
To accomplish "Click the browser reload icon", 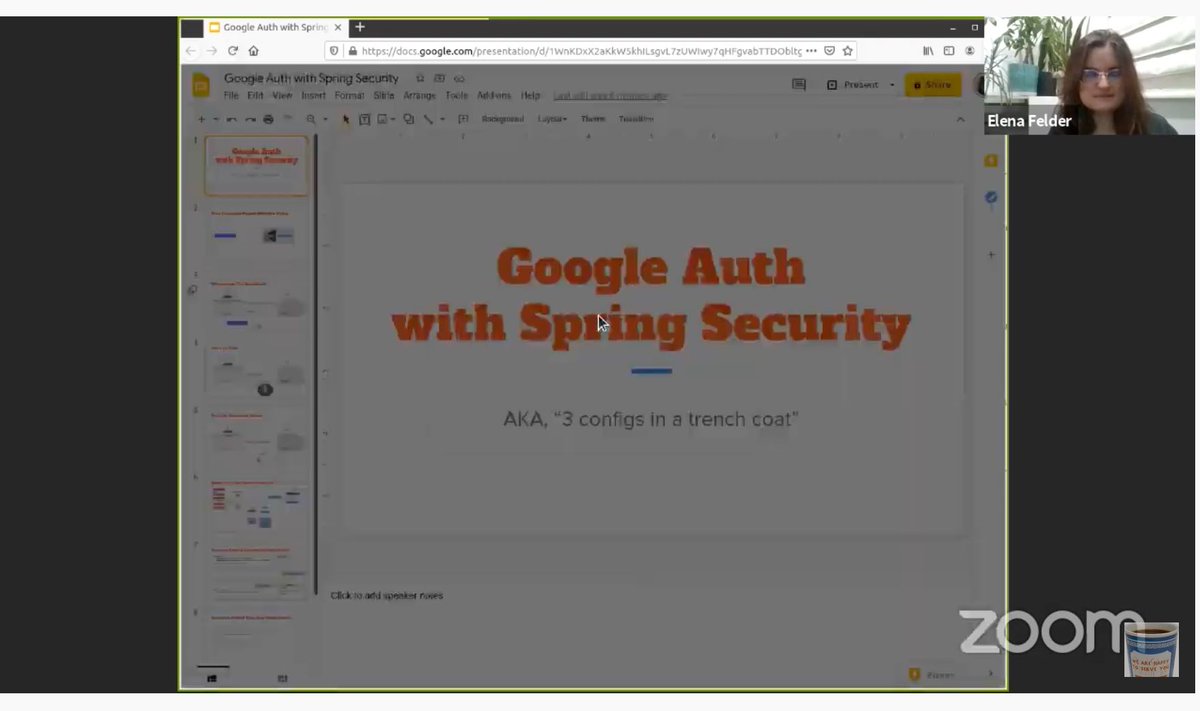I will click(232, 50).
